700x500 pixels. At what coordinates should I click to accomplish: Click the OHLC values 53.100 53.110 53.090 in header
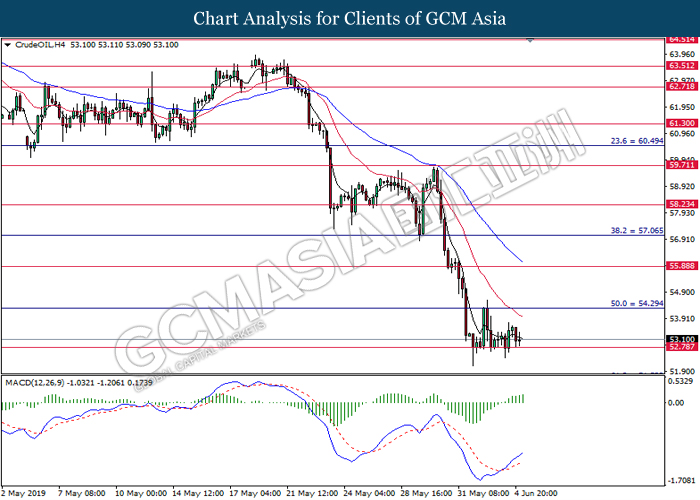pyautogui.click(x=110, y=45)
